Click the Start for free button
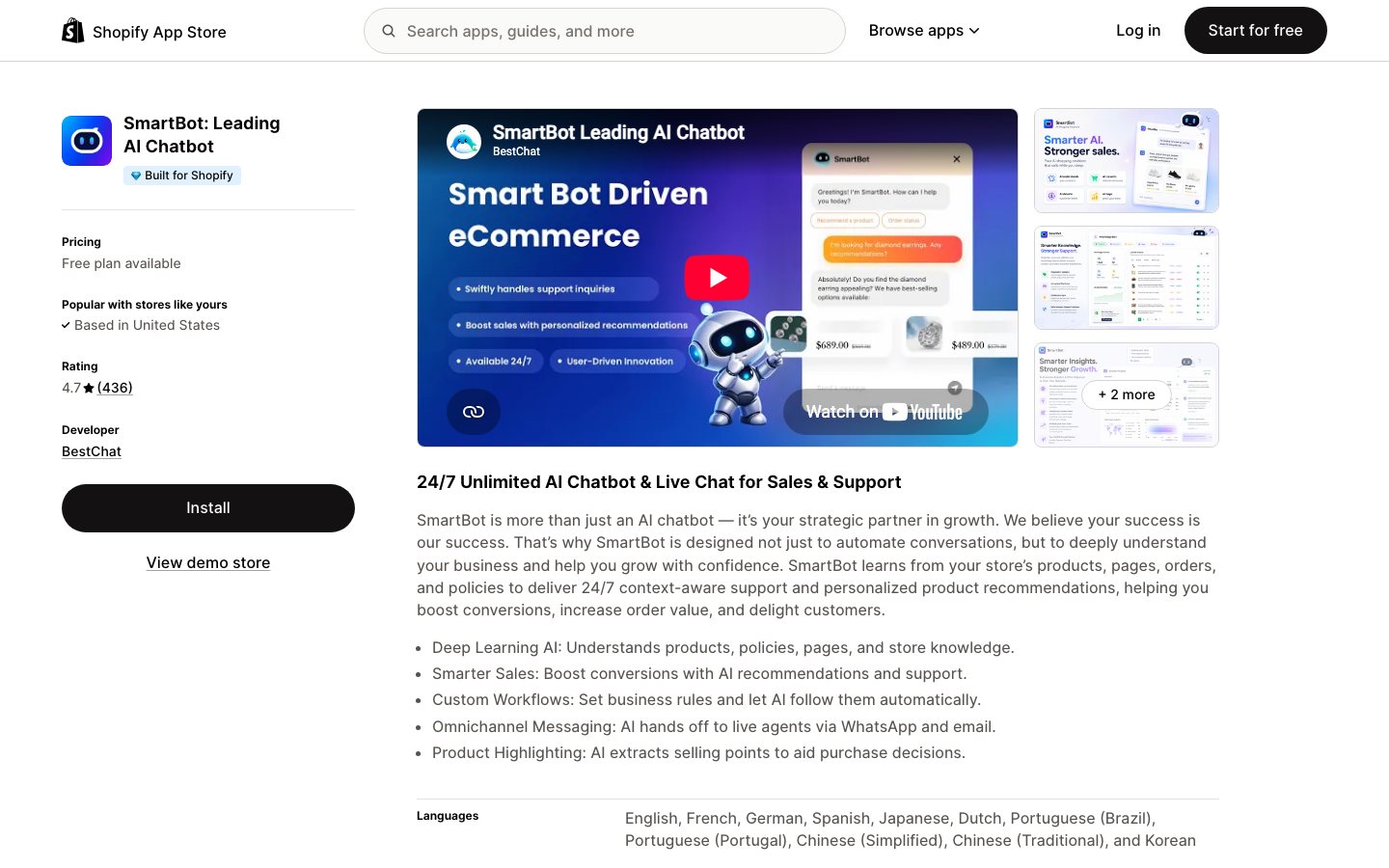 tap(1255, 31)
